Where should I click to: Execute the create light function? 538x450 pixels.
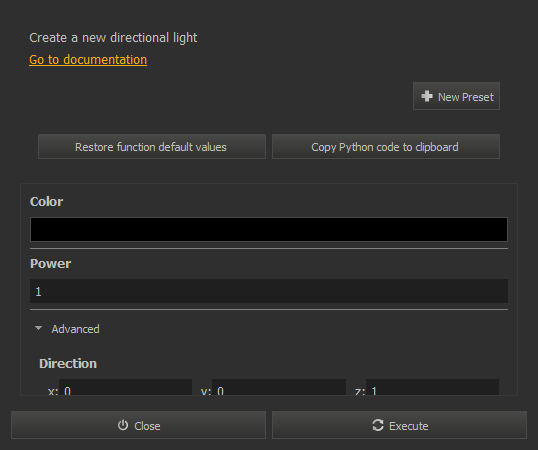coord(399,425)
